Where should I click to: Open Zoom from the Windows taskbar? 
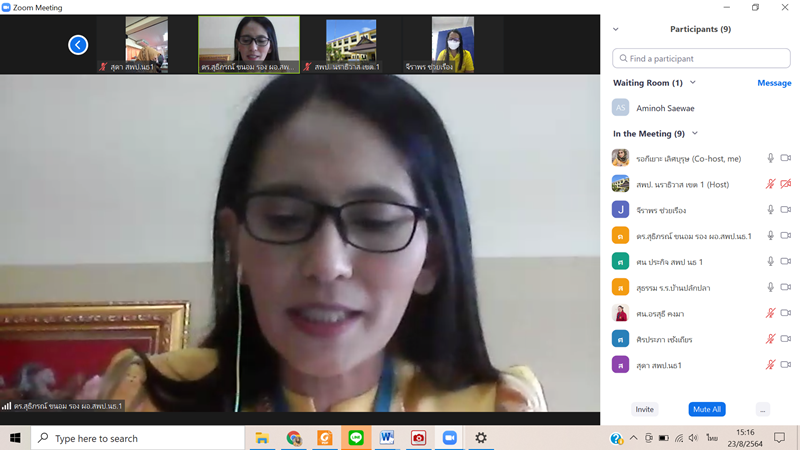click(x=450, y=438)
